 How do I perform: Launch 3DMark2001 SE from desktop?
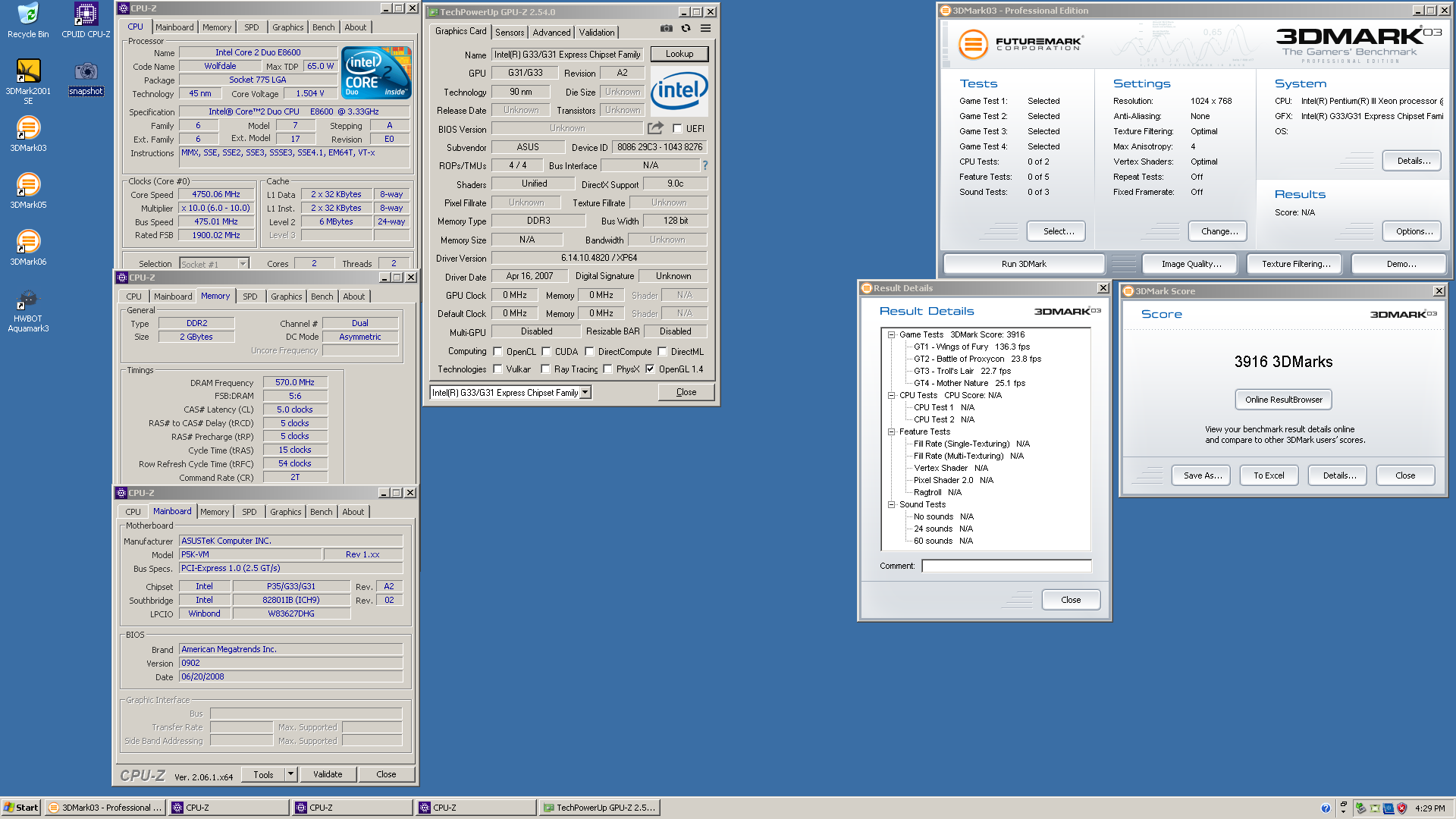tap(28, 82)
